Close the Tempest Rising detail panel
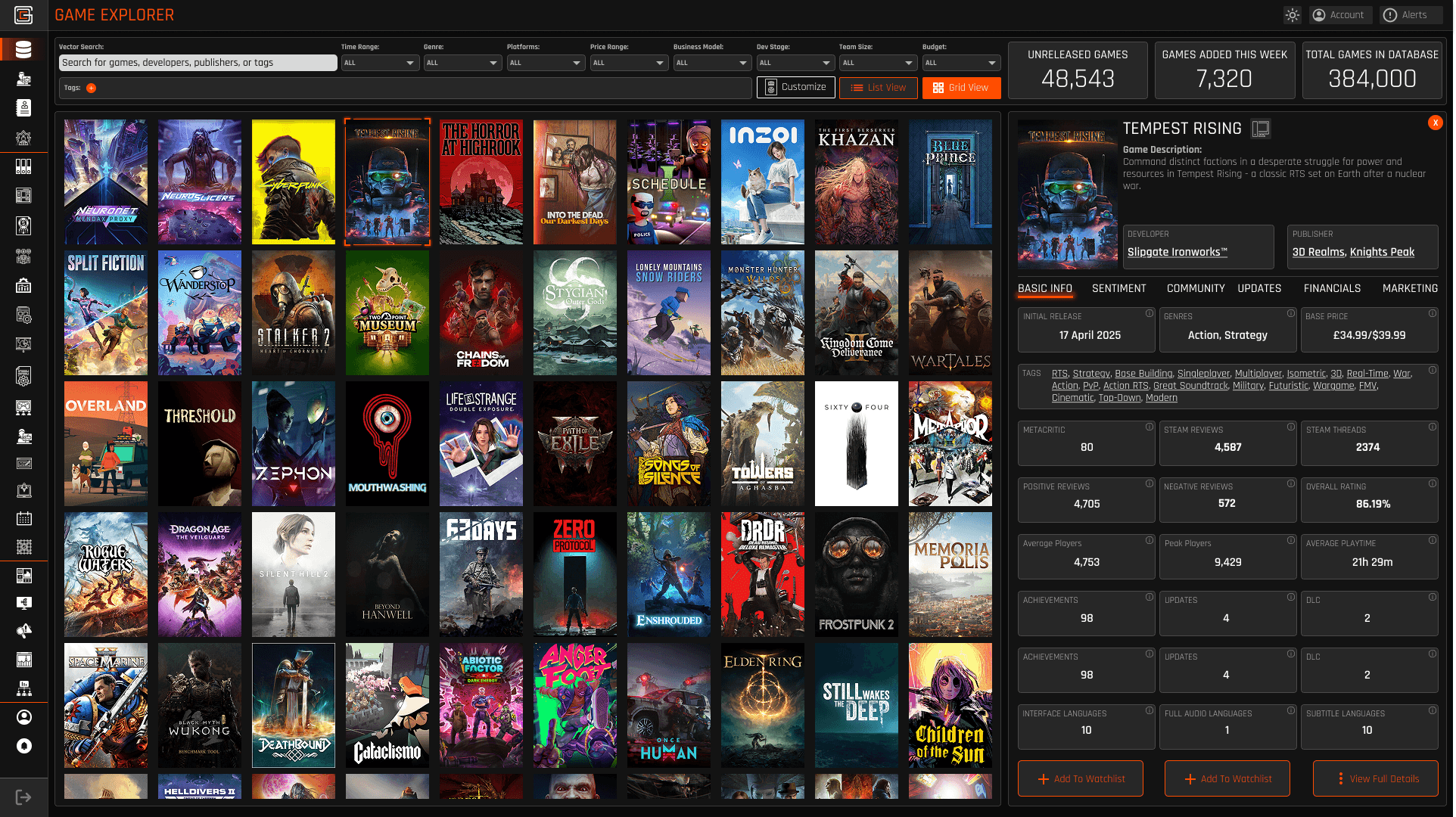 1435,123
